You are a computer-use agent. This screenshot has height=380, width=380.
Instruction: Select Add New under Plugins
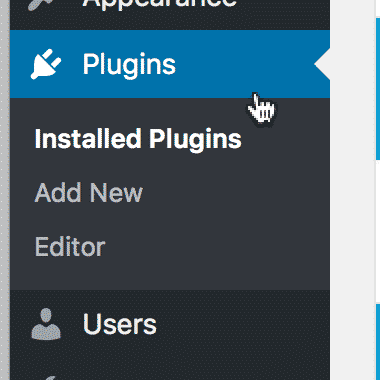click(x=89, y=193)
